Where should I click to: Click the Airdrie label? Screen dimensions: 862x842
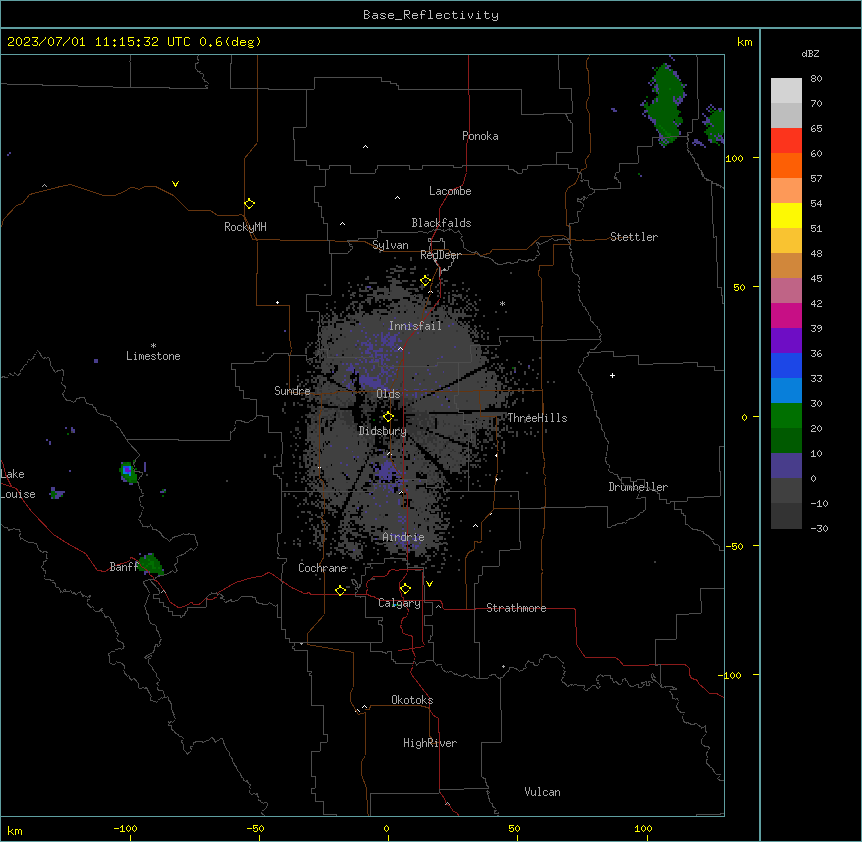404,537
